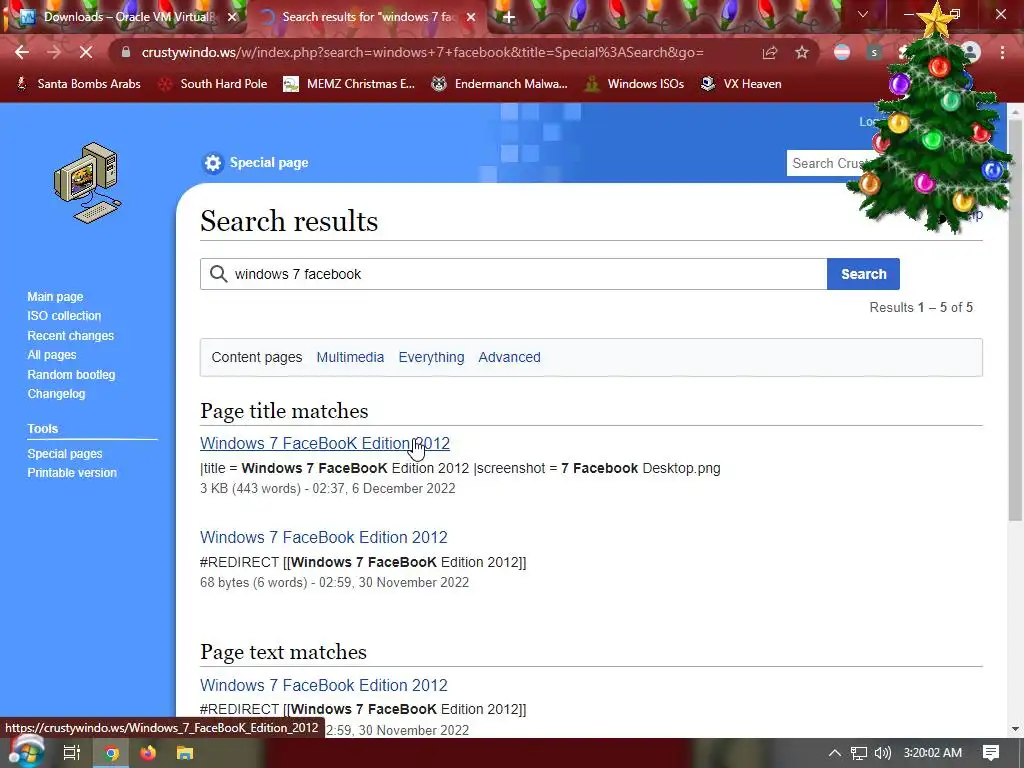Open the Advanced search filter

pyautogui.click(x=509, y=357)
